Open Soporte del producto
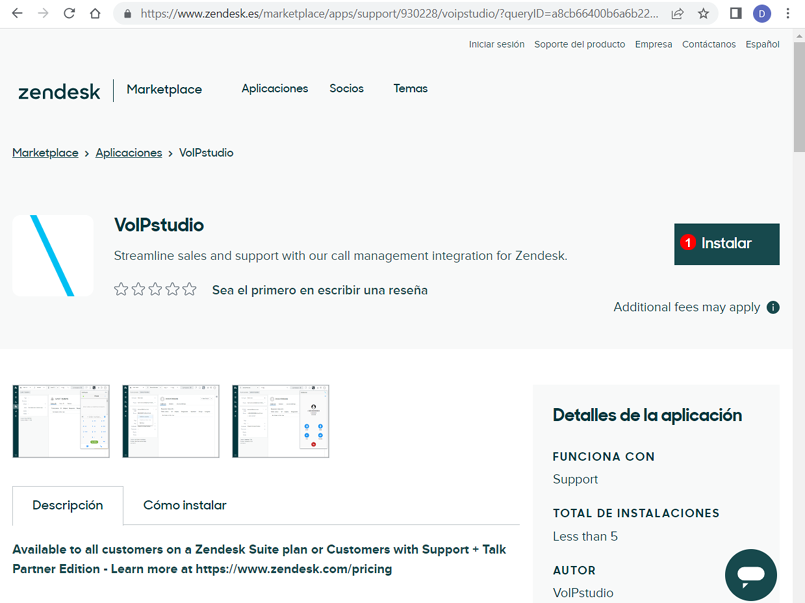The height and width of the screenshot is (603, 805). coord(580,44)
